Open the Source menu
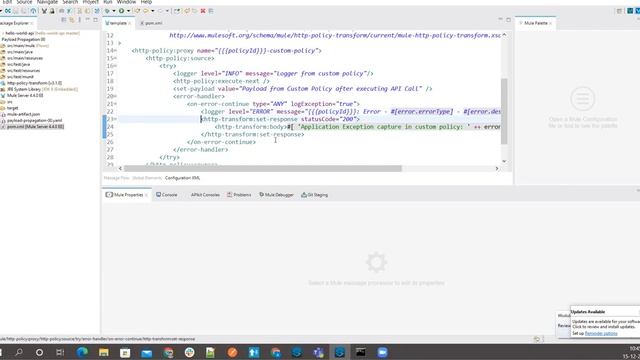640x360 pixels. [24, 2]
